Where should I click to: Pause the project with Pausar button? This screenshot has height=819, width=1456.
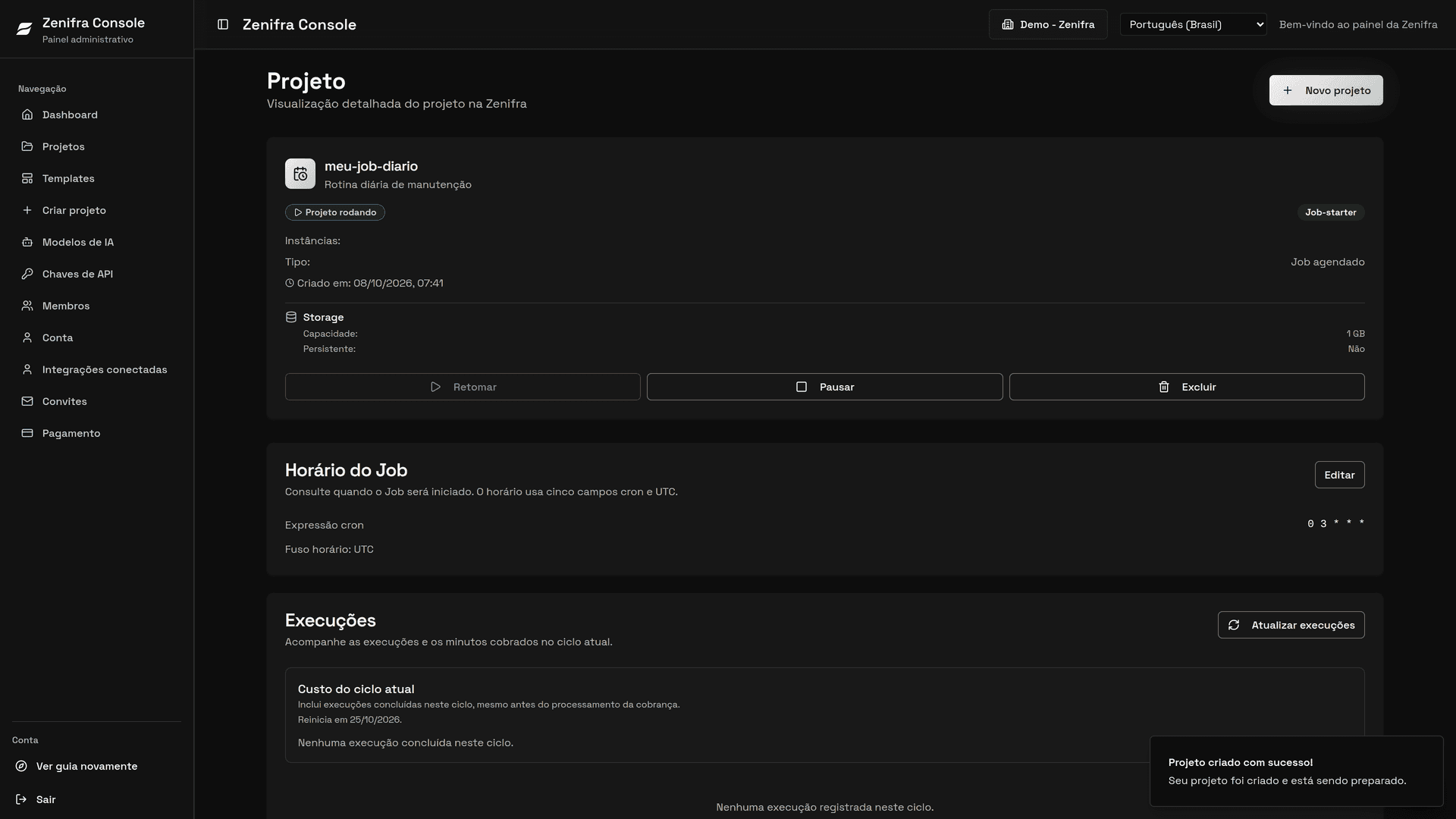click(x=824, y=387)
